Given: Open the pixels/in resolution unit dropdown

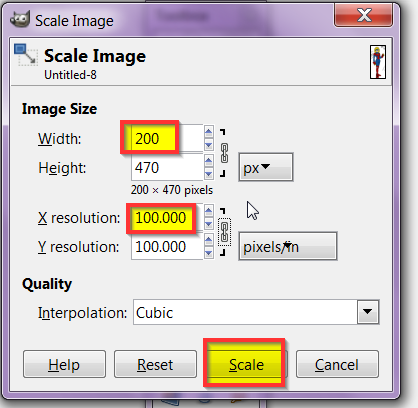Looking at the screenshot, I should click(288, 246).
